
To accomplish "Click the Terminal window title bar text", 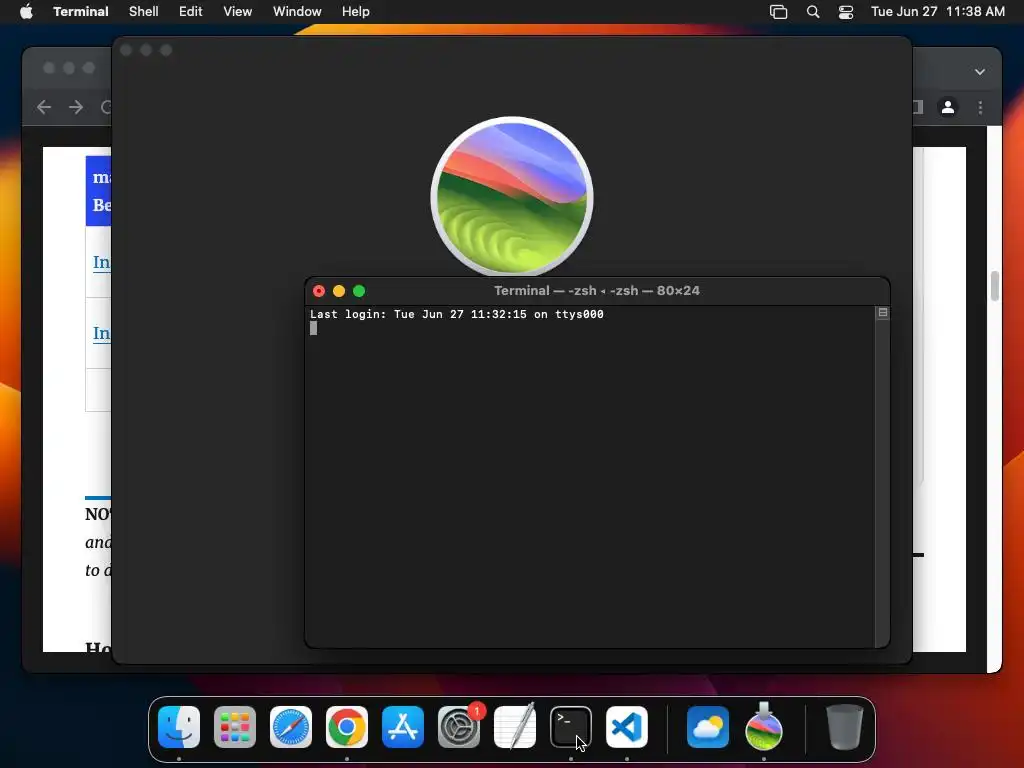I will (x=597, y=291).
